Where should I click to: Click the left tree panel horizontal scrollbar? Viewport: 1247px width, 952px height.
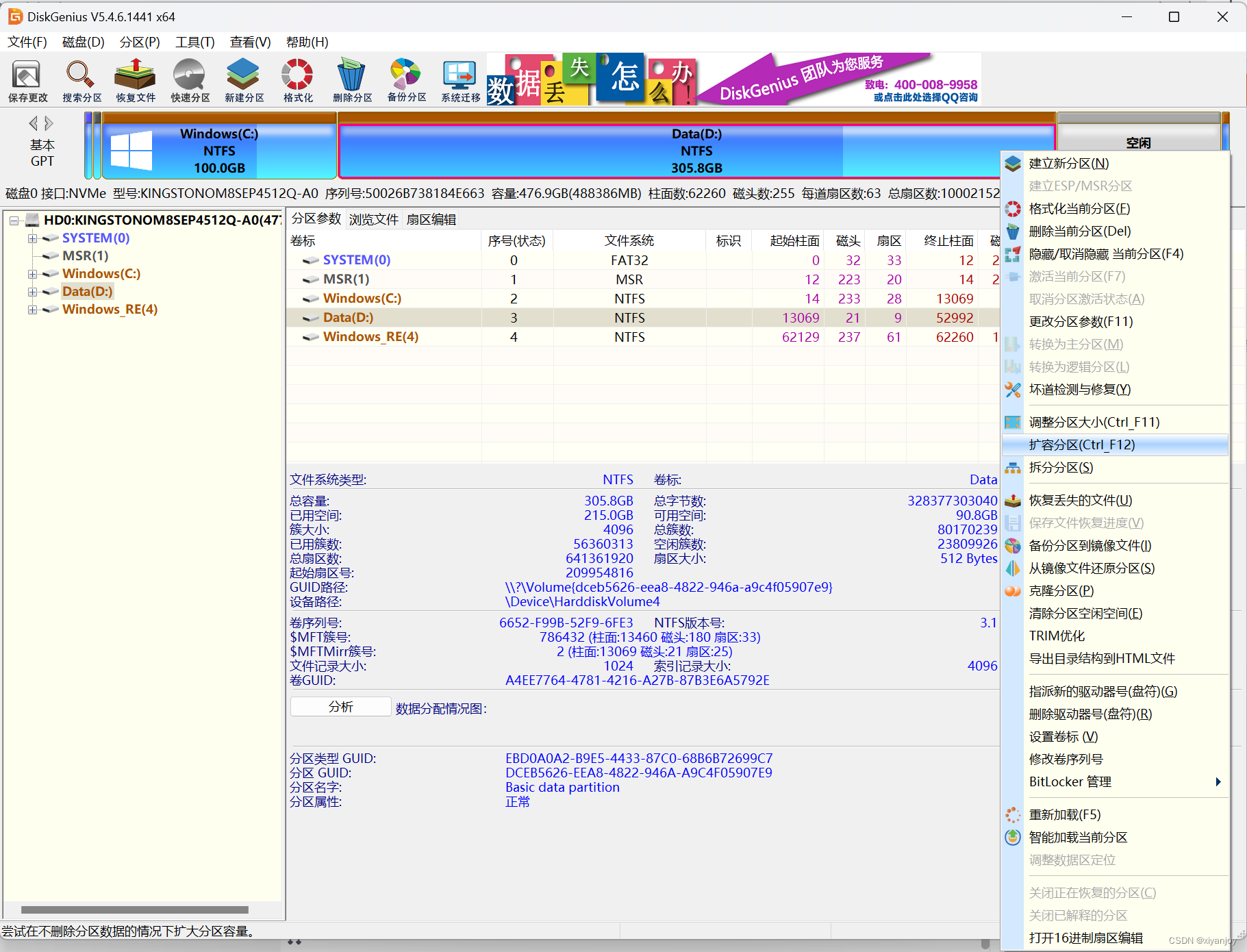point(135,910)
